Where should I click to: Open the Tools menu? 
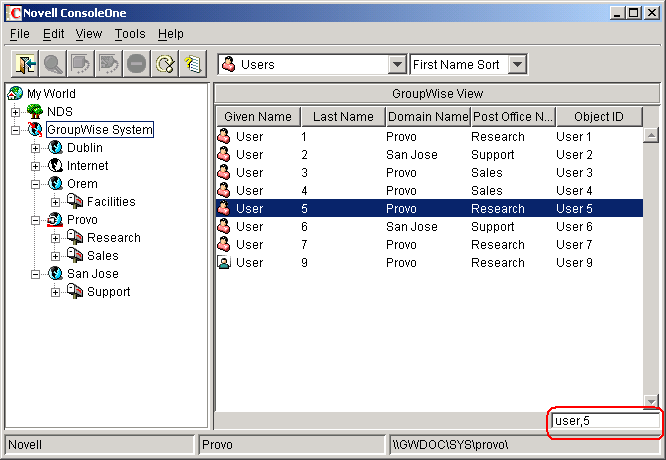(130, 34)
